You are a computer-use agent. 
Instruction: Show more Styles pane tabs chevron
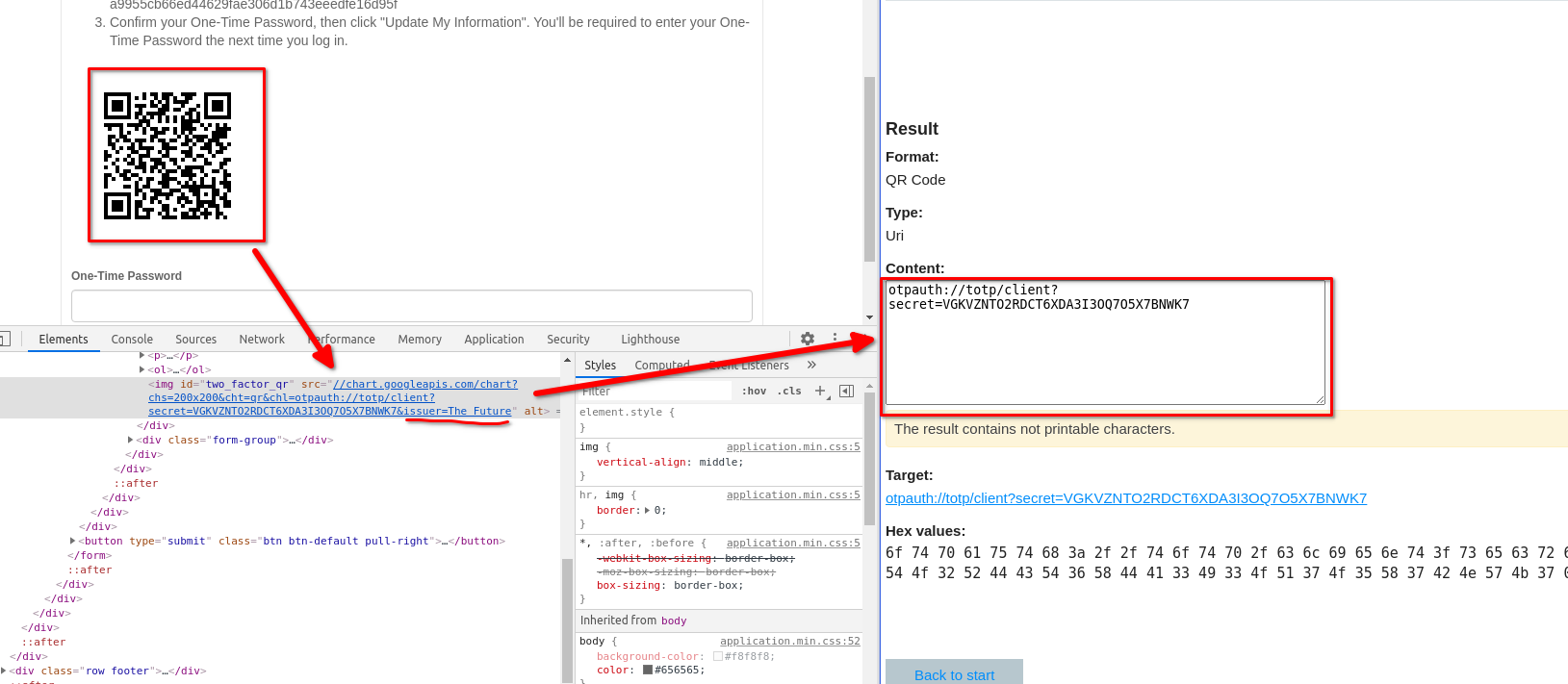(x=811, y=366)
